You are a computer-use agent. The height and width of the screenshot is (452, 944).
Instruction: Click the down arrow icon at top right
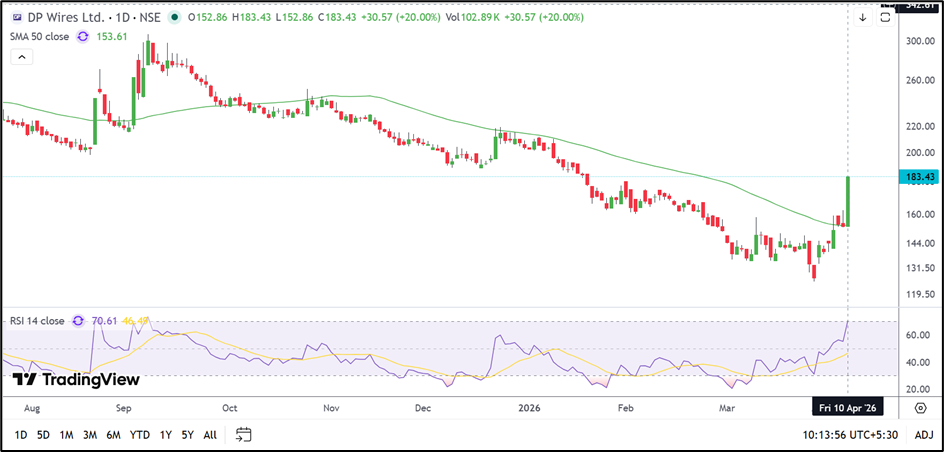pyautogui.click(x=863, y=17)
